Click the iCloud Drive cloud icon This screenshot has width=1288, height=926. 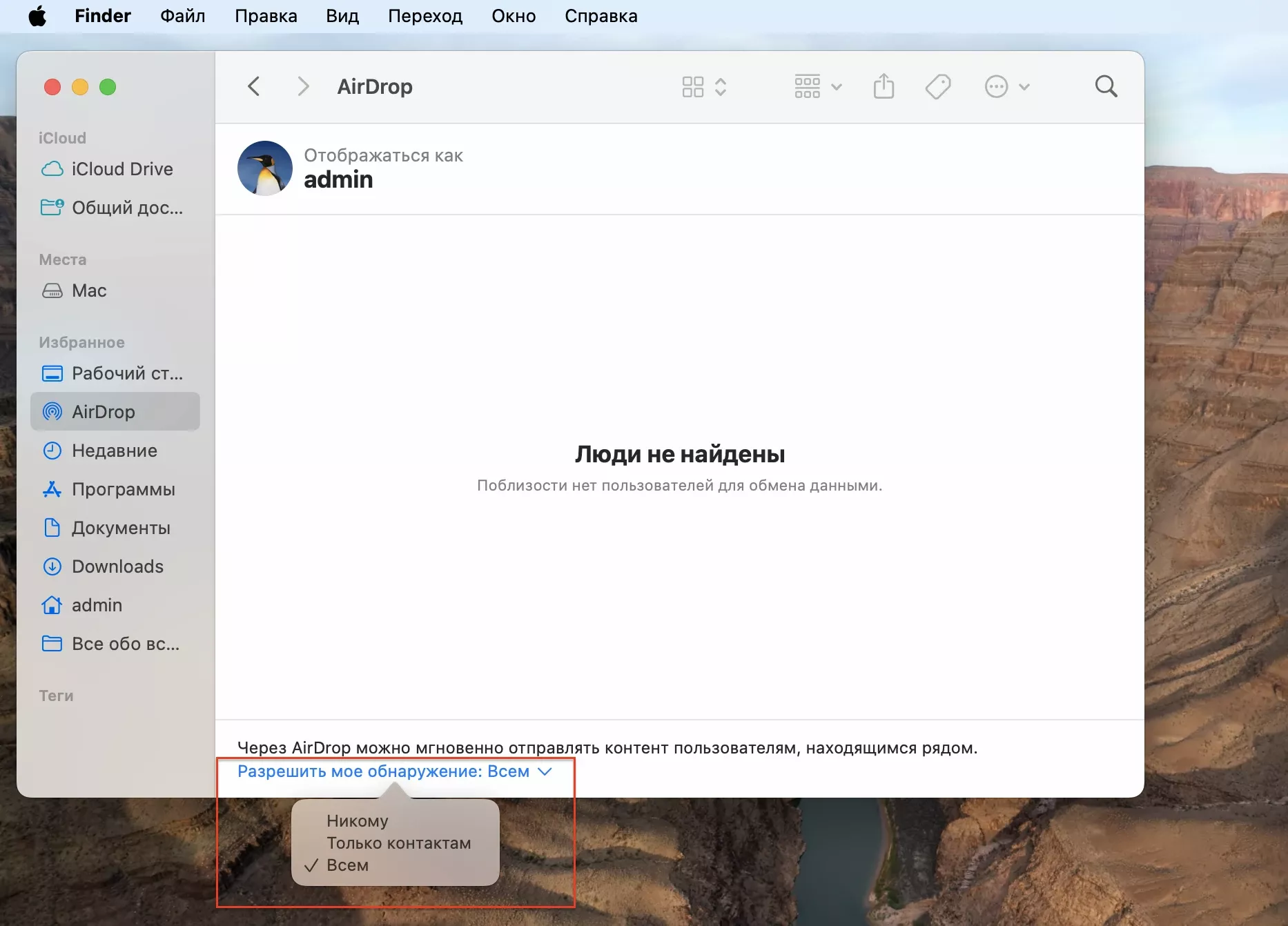(52, 169)
